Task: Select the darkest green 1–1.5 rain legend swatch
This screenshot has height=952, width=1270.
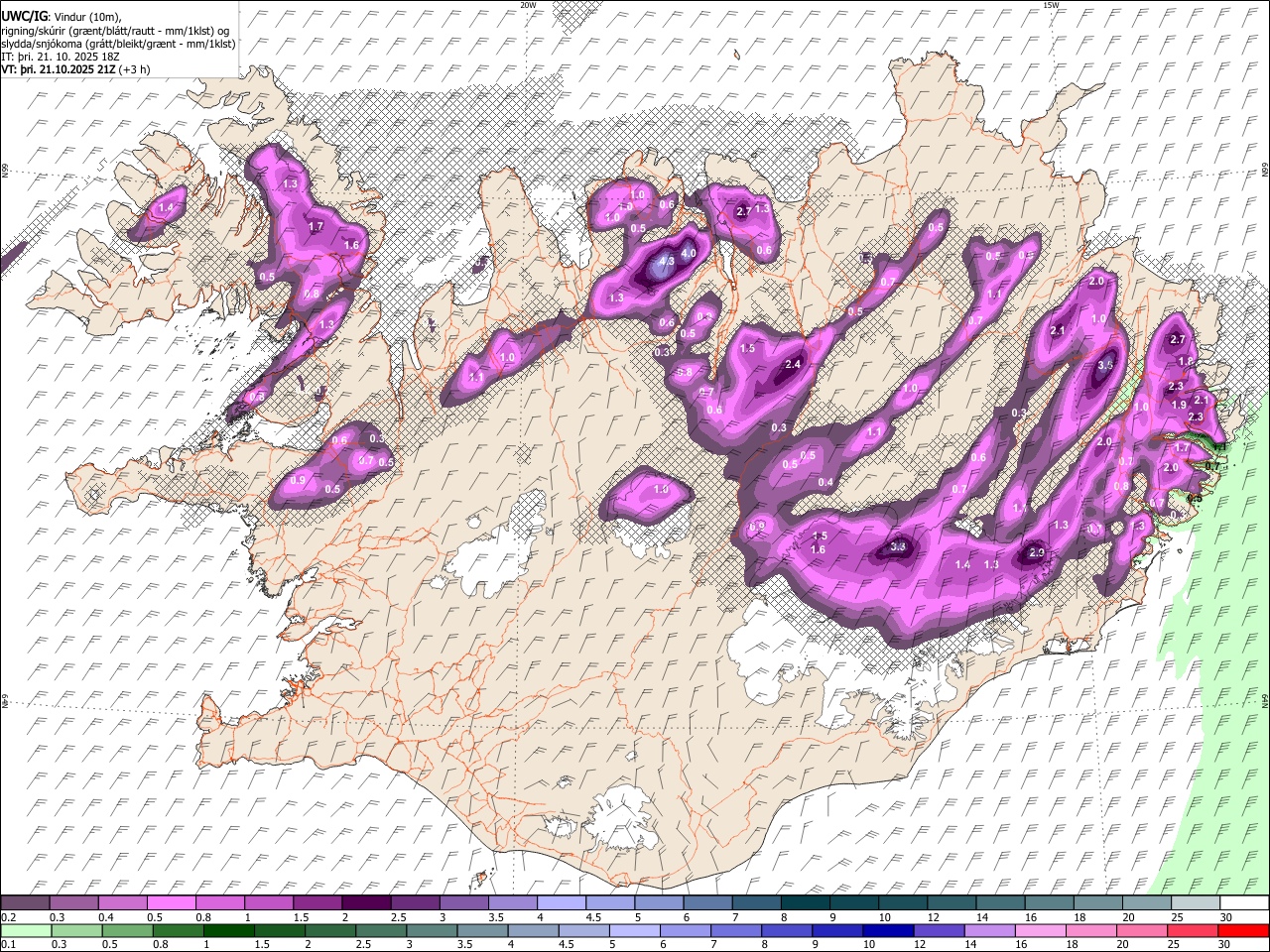Action: [x=229, y=930]
